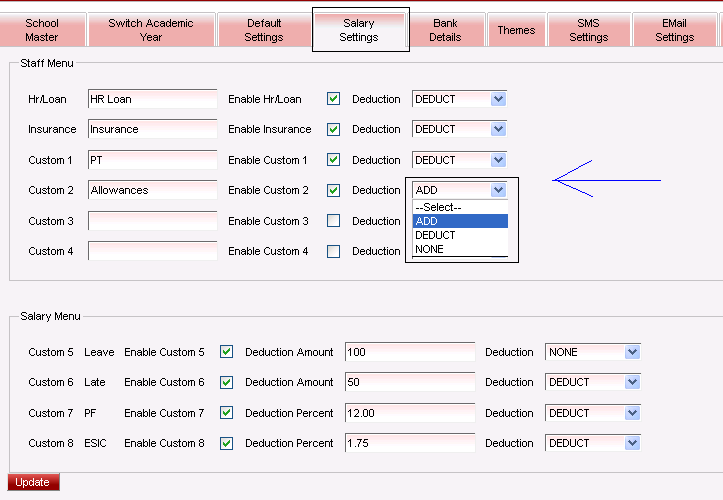Image resolution: width=723 pixels, height=500 pixels.
Task: Select the PF deduction percent field
Action: click(x=409, y=413)
